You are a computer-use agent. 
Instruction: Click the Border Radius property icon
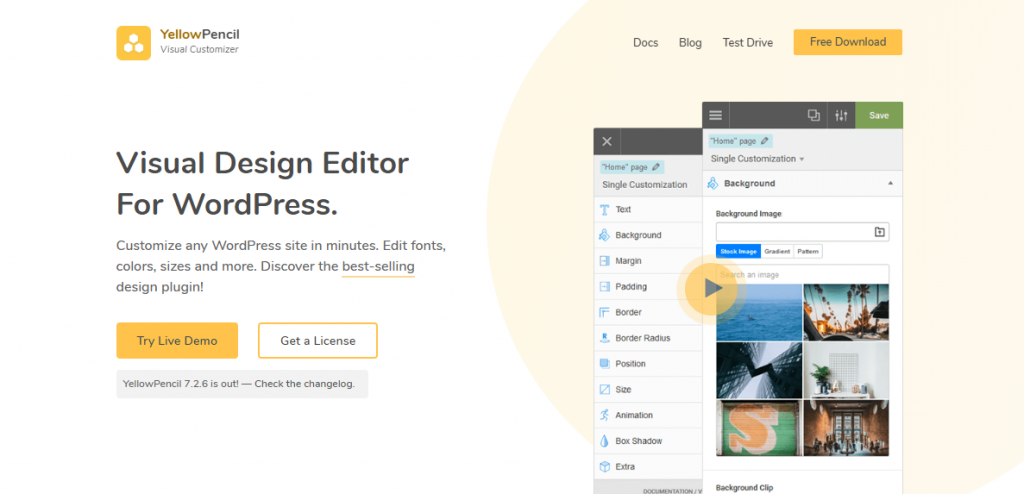(x=605, y=338)
